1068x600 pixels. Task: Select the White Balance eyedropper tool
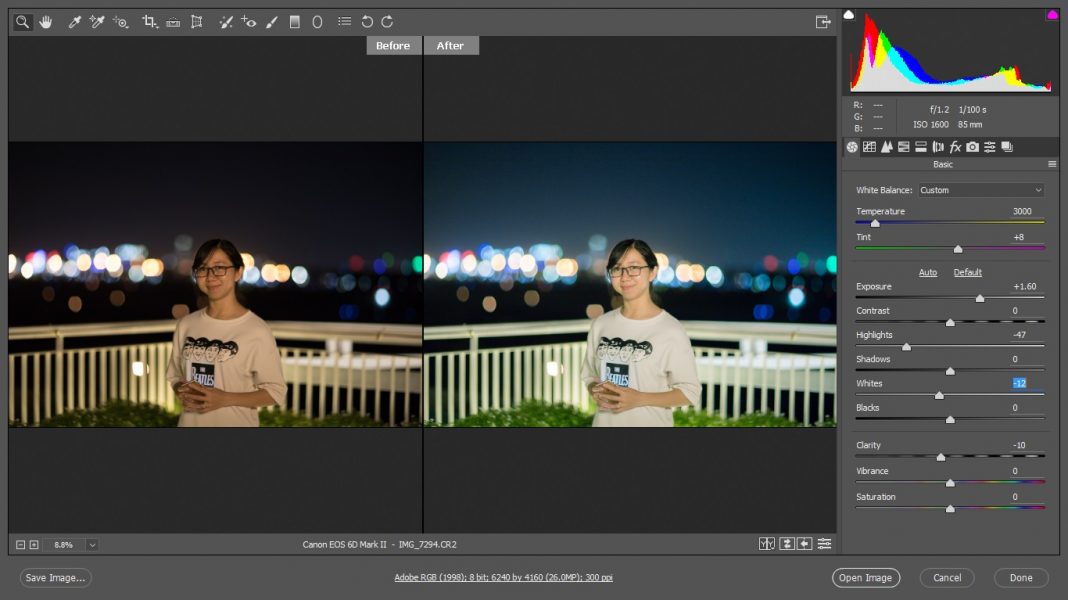[74, 22]
